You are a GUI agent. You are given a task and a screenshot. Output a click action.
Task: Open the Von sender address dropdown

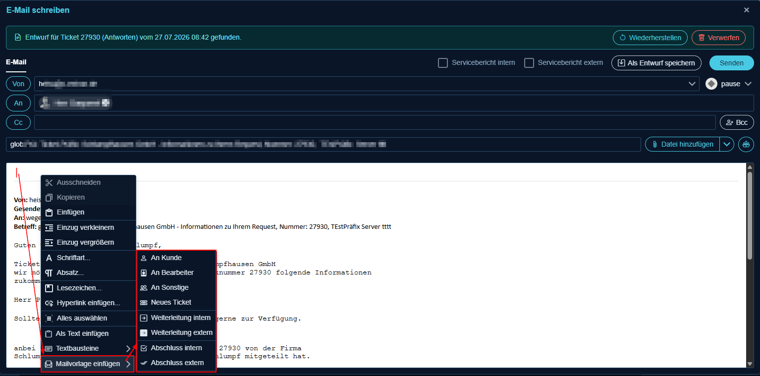[692, 84]
